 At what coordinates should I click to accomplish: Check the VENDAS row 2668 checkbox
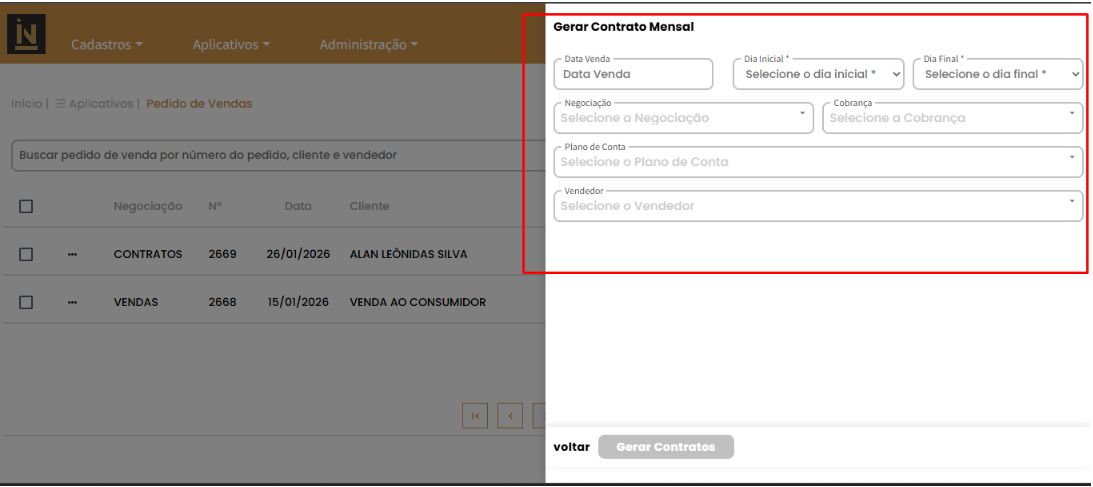point(27,302)
